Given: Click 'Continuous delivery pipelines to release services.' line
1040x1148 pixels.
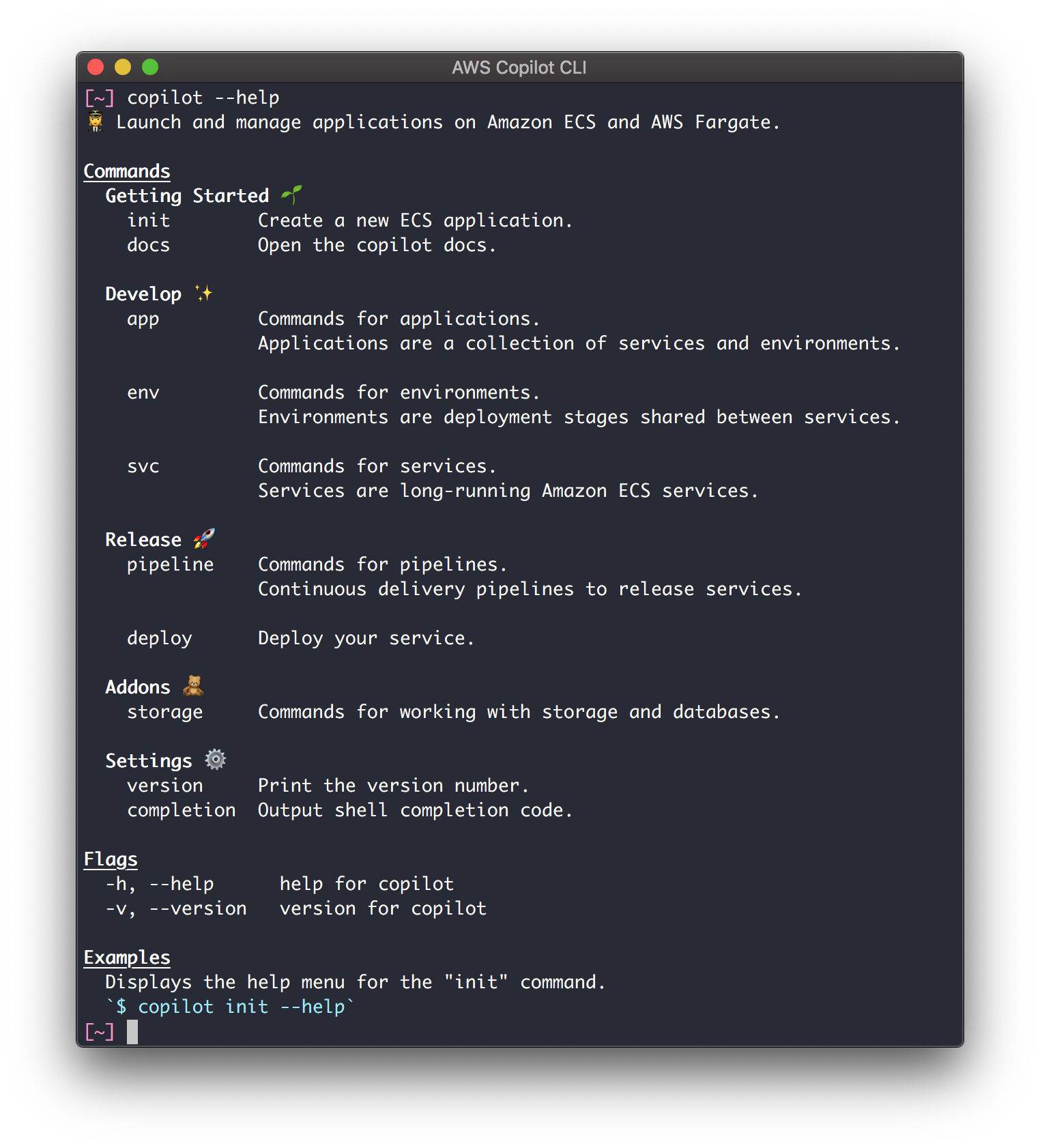Looking at the screenshot, I should (x=530, y=589).
